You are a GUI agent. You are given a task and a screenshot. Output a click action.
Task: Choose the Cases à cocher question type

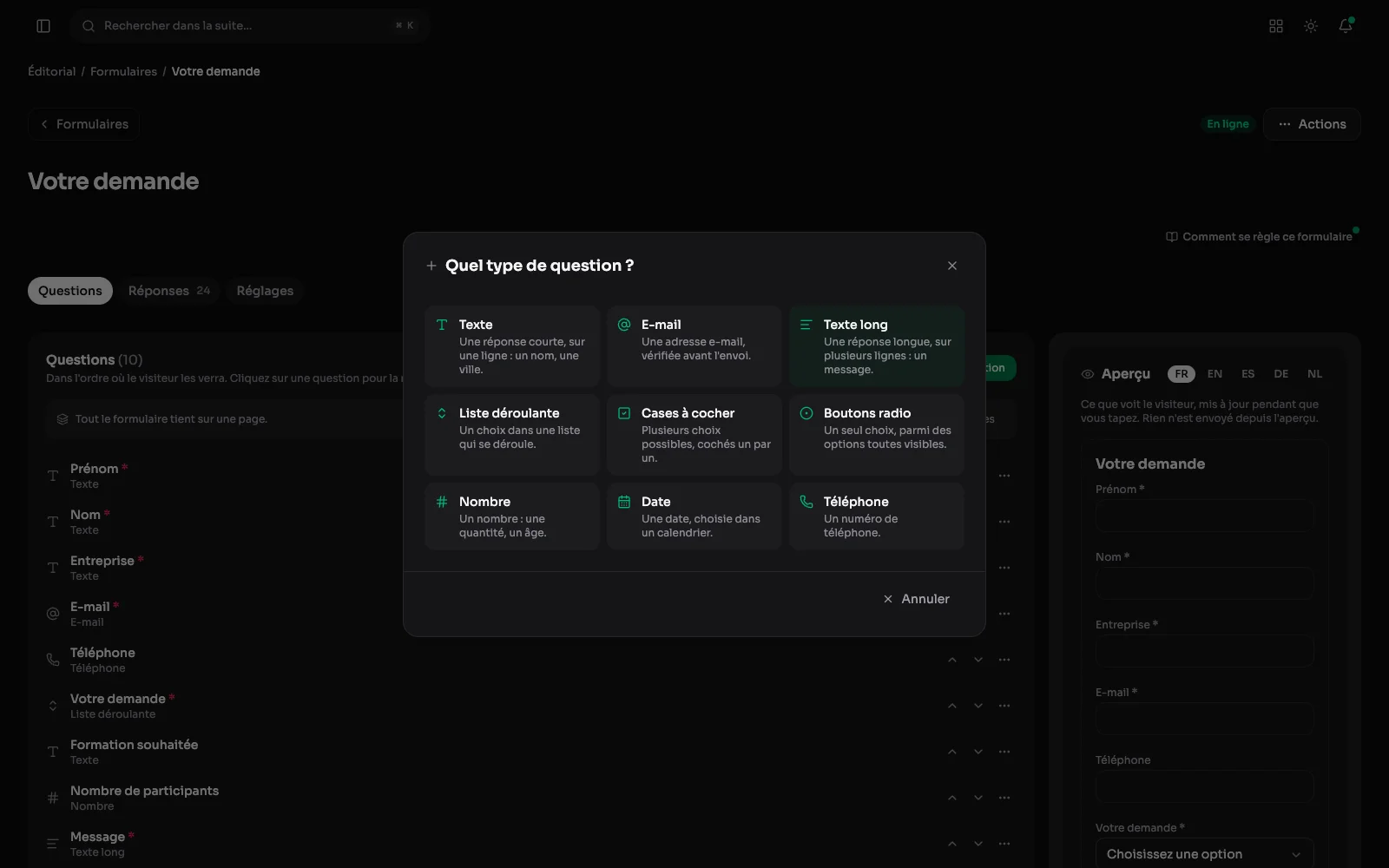click(x=694, y=434)
